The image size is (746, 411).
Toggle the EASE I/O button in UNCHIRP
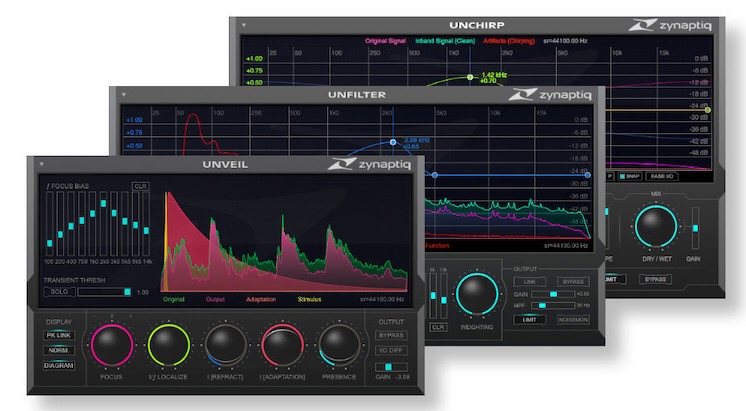662,176
